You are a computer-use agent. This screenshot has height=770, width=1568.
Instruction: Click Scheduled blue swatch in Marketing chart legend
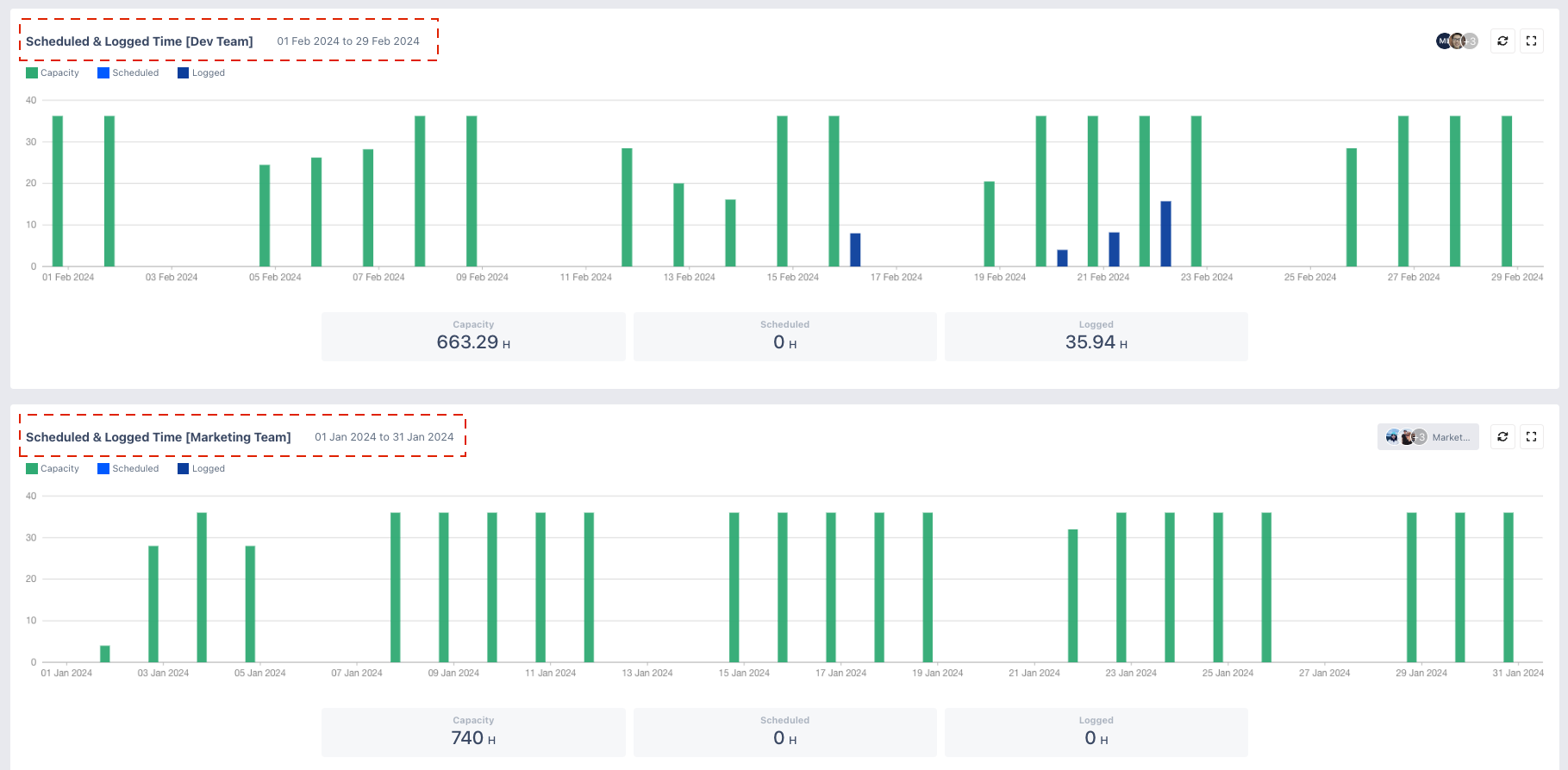click(103, 469)
